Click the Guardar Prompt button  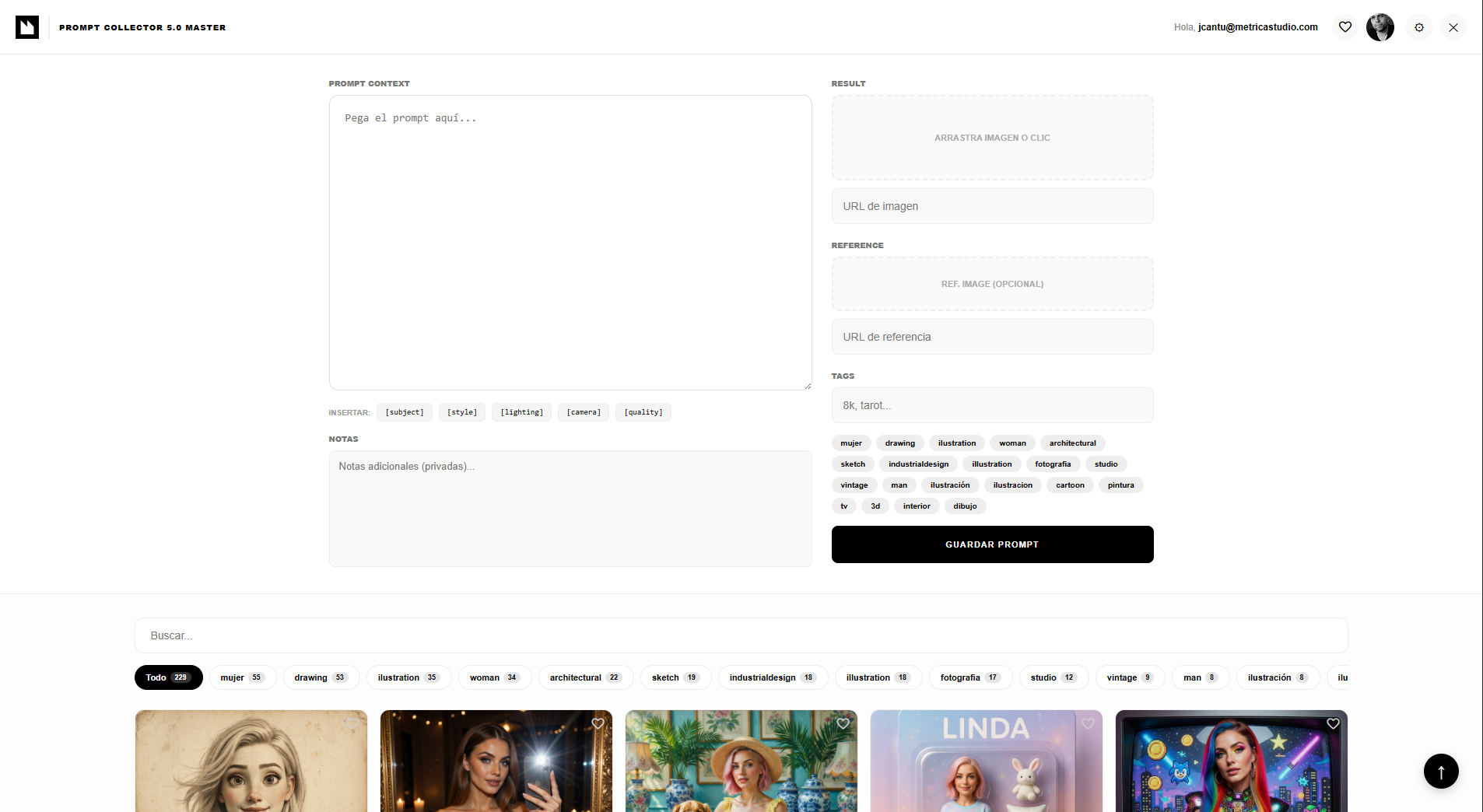pos(992,544)
